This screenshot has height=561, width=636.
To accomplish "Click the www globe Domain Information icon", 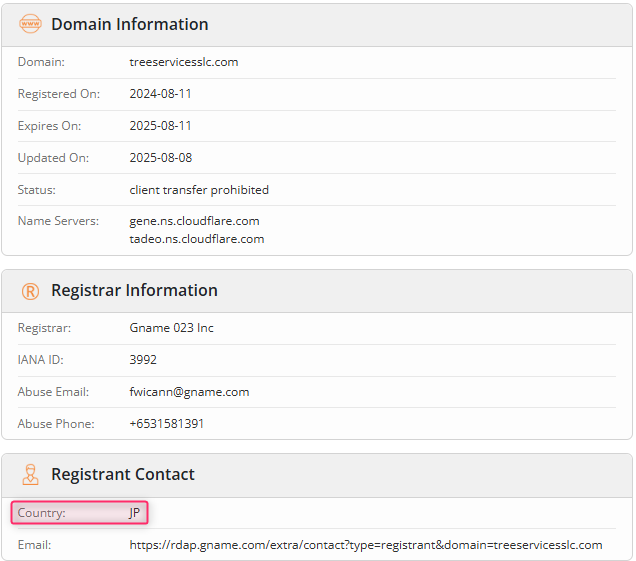I will 30,24.
